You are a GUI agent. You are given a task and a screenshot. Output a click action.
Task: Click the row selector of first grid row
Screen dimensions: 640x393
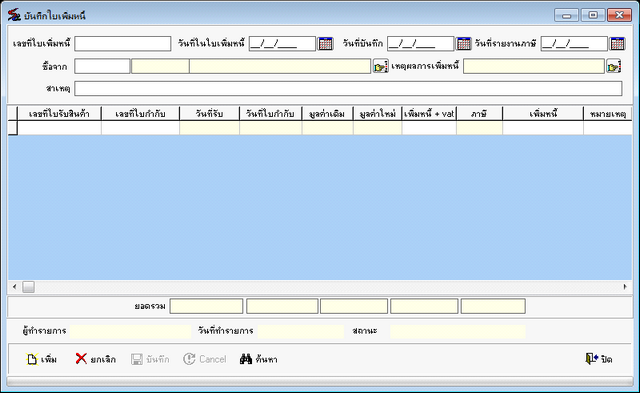pyautogui.click(x=13, y=128)
